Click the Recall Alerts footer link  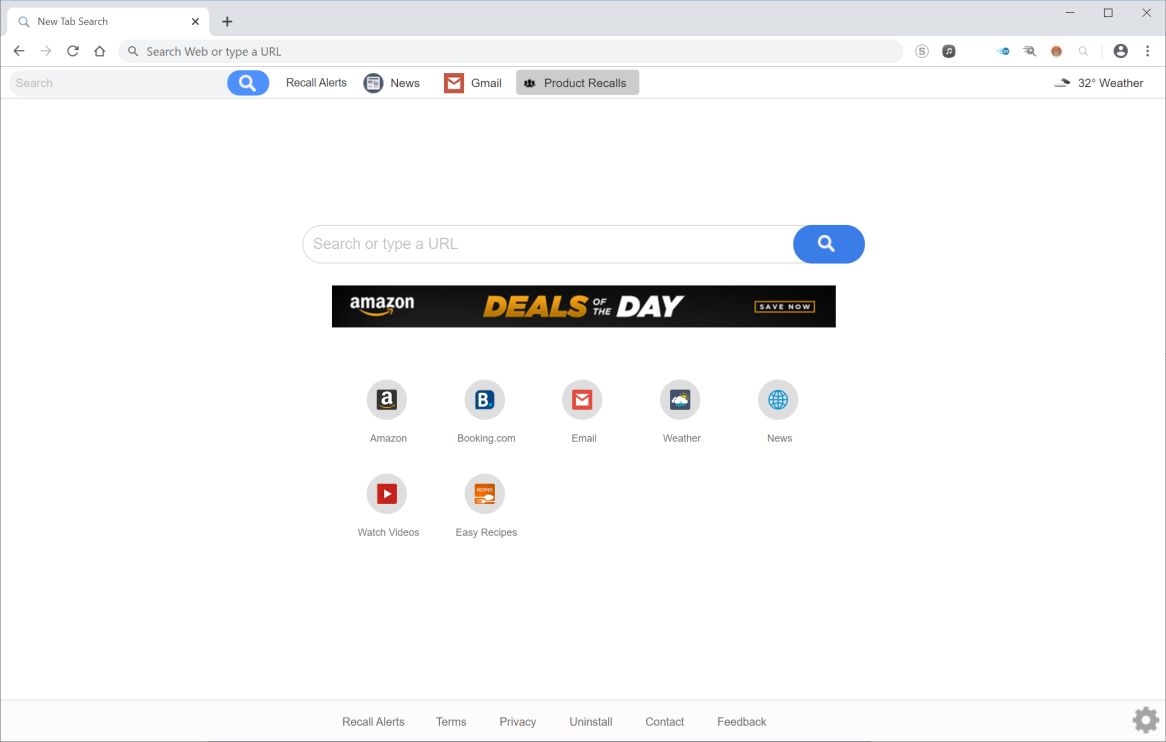coord(373,722)
